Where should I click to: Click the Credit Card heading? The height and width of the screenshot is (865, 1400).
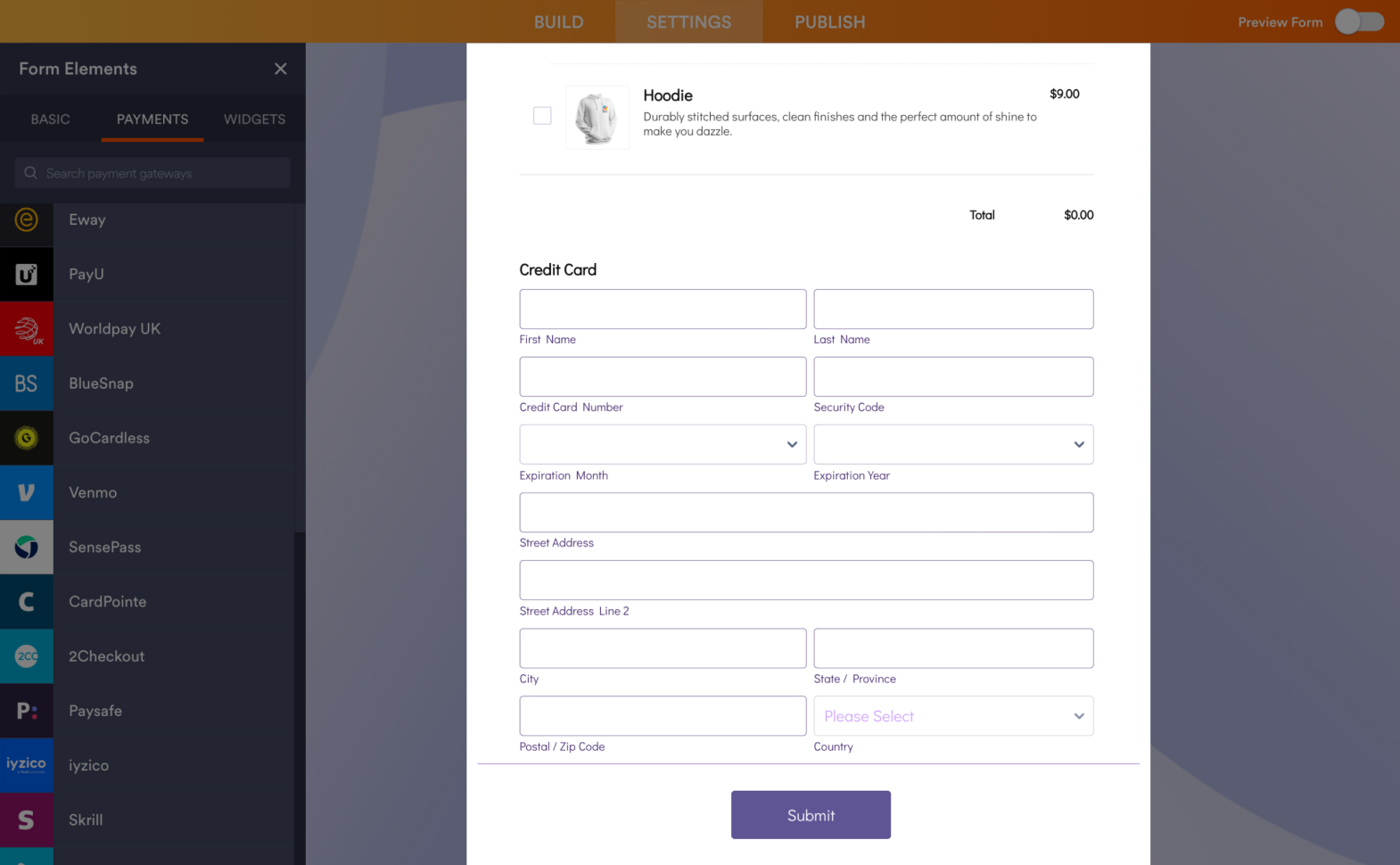pyautogui.click(x=558, y=269)
